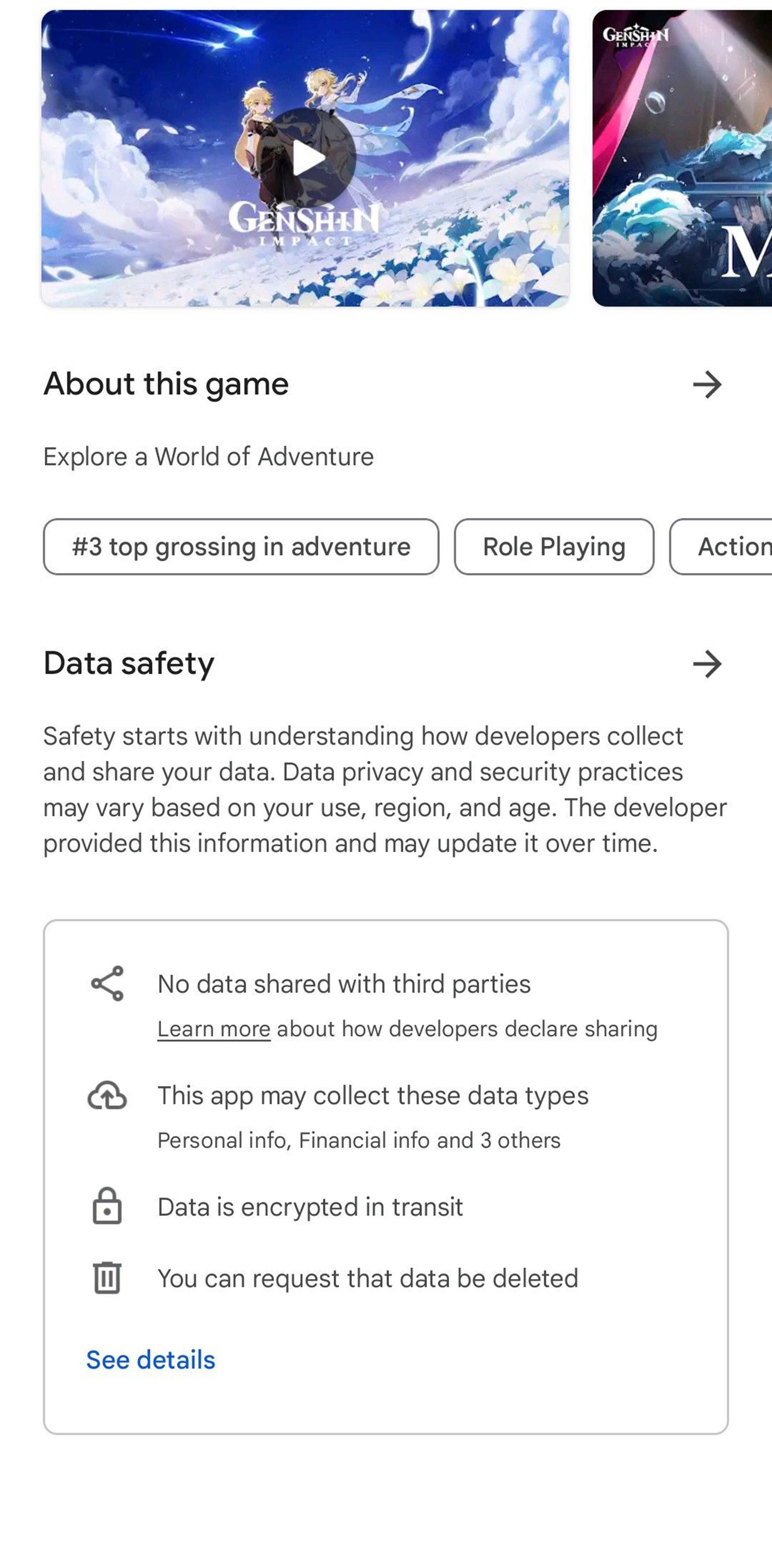Screen dimensions: 772x1568
Task: Tap 'This app may collect these data types'
Action: 373,1096
